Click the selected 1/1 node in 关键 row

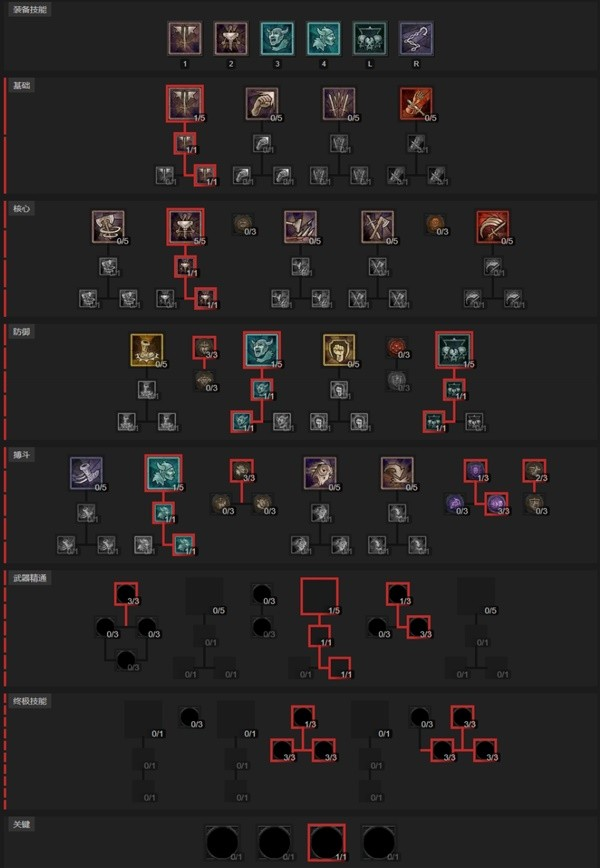click(x=327, y=843)
